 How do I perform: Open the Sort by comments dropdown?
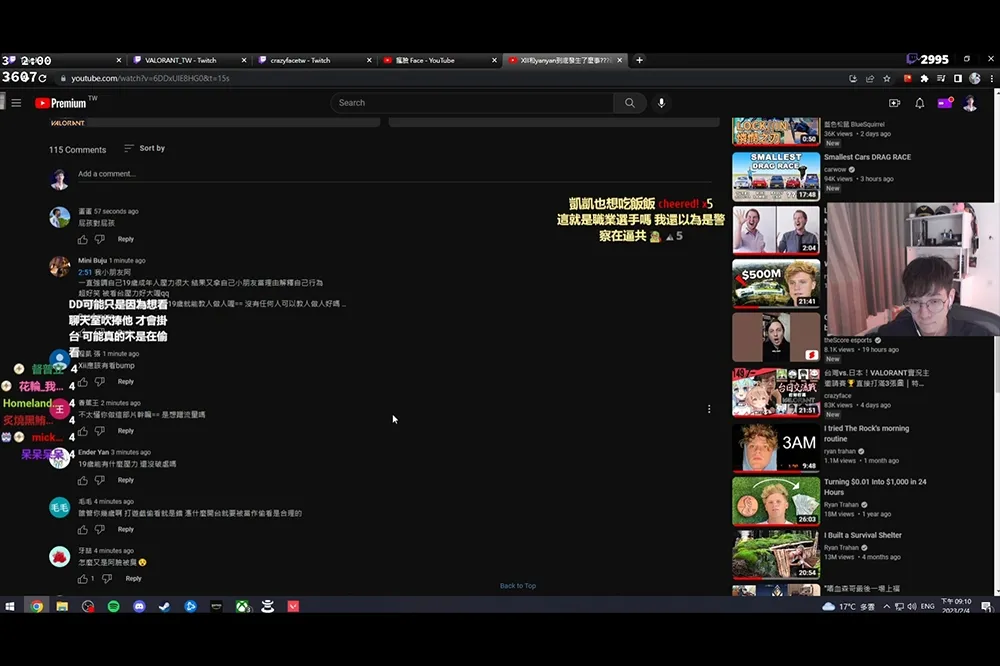point(145,148)
